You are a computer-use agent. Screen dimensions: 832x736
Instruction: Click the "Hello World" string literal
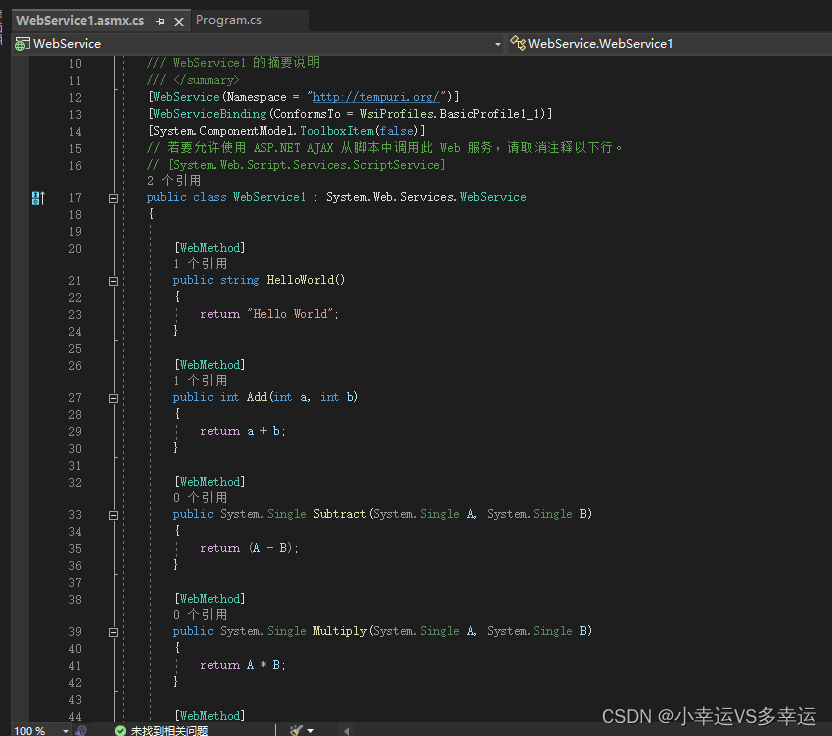(290, 314)
